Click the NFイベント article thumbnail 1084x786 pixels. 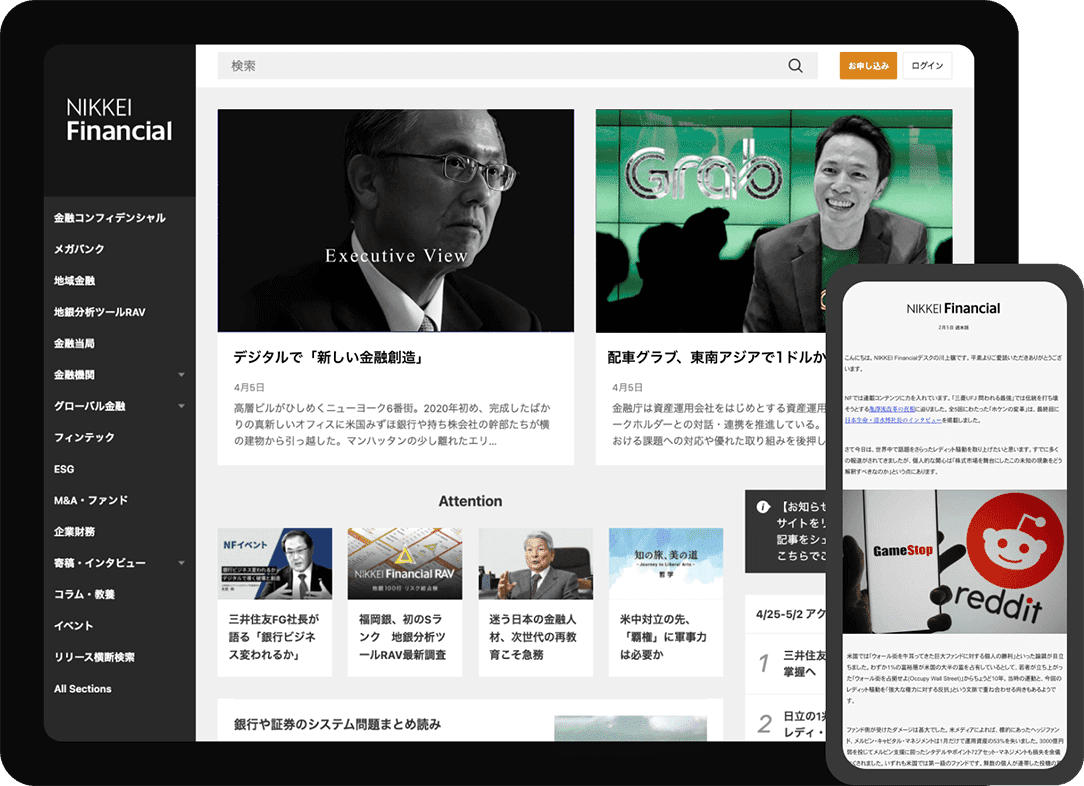[275, 563]
